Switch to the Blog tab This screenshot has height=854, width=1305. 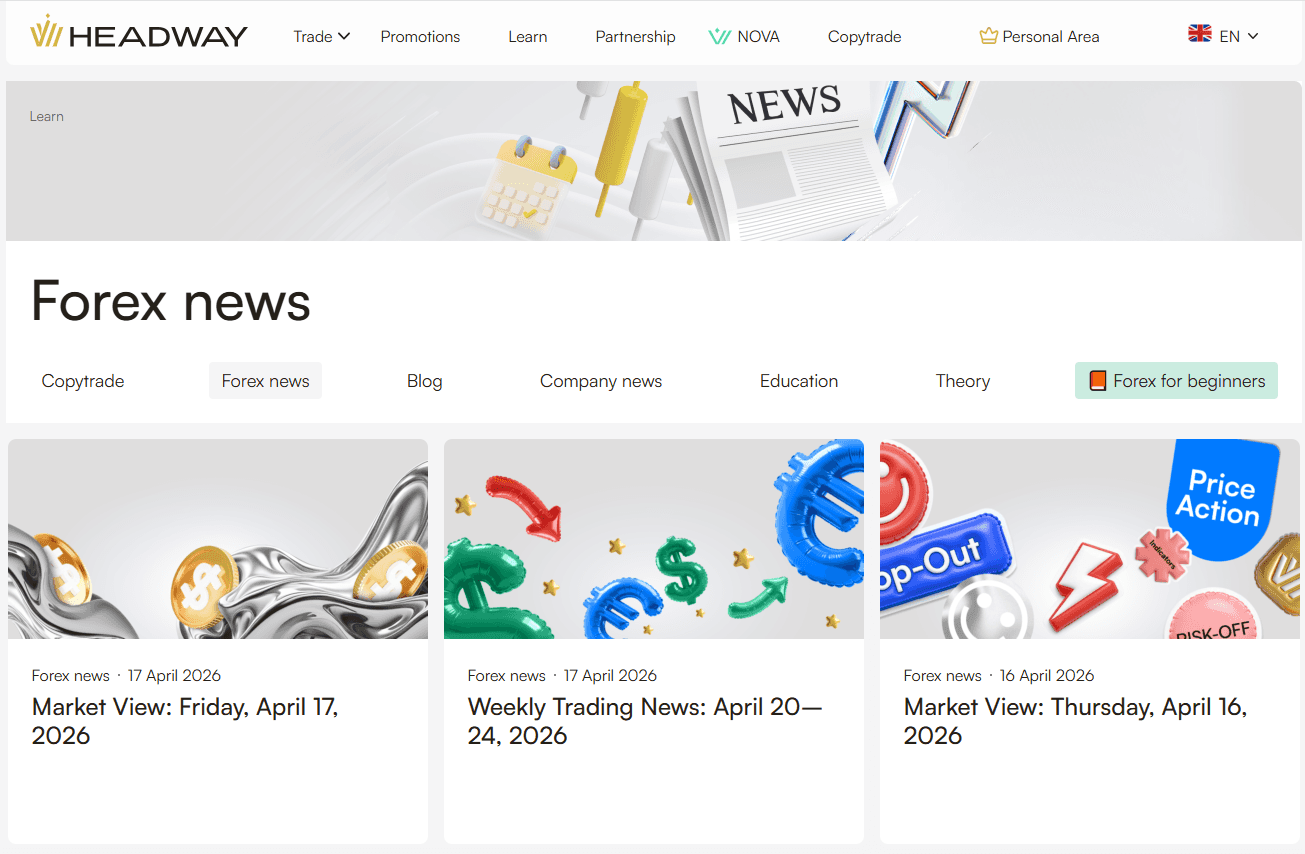(x=424, y=381)
